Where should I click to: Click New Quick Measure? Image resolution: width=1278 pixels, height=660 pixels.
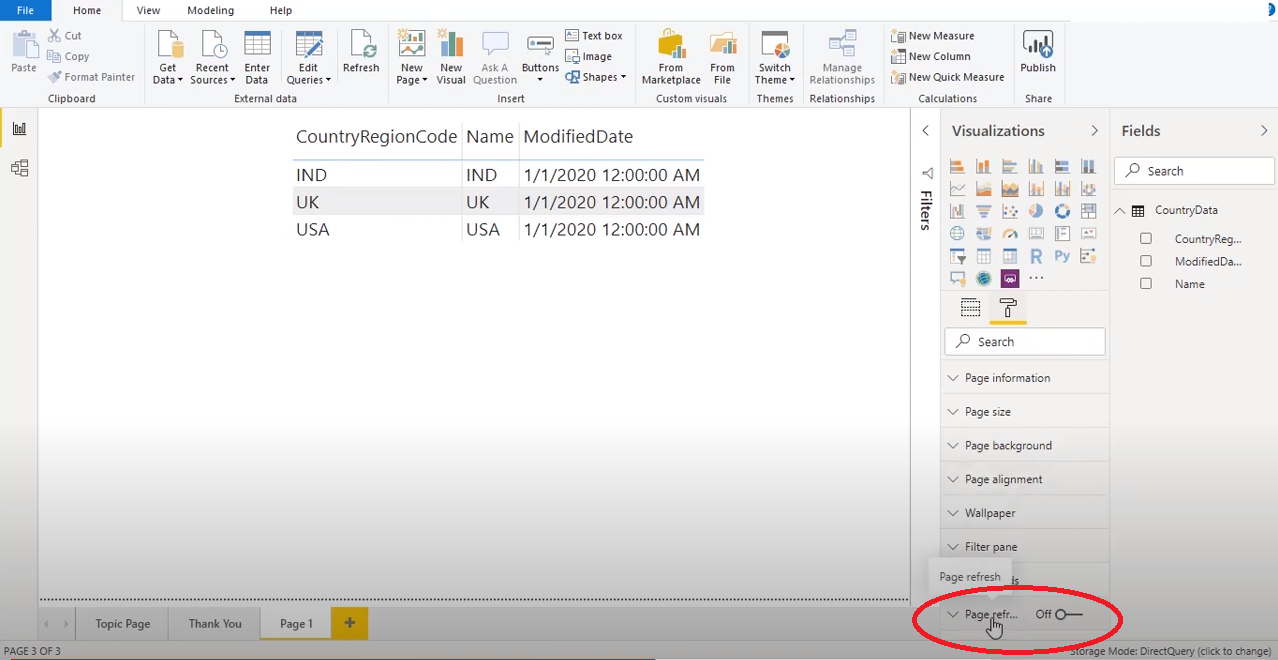(947, 77)
